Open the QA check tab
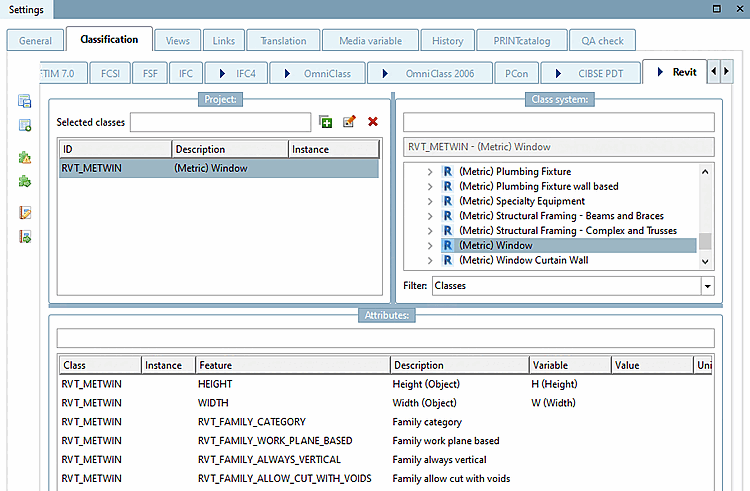 click(x=602, y=41)
